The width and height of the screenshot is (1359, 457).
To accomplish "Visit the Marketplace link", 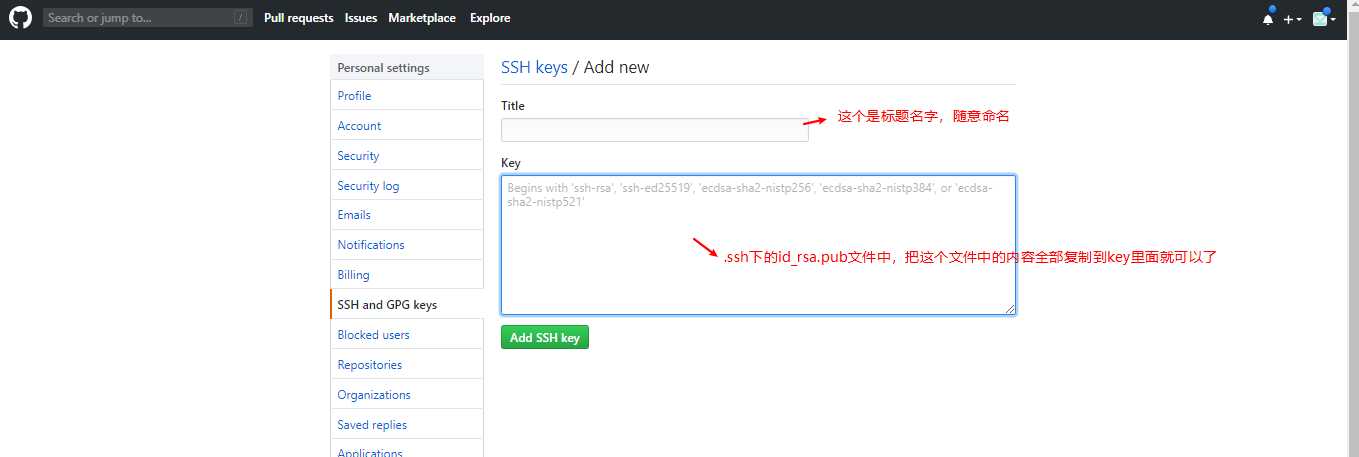I will tap(422, 18).
